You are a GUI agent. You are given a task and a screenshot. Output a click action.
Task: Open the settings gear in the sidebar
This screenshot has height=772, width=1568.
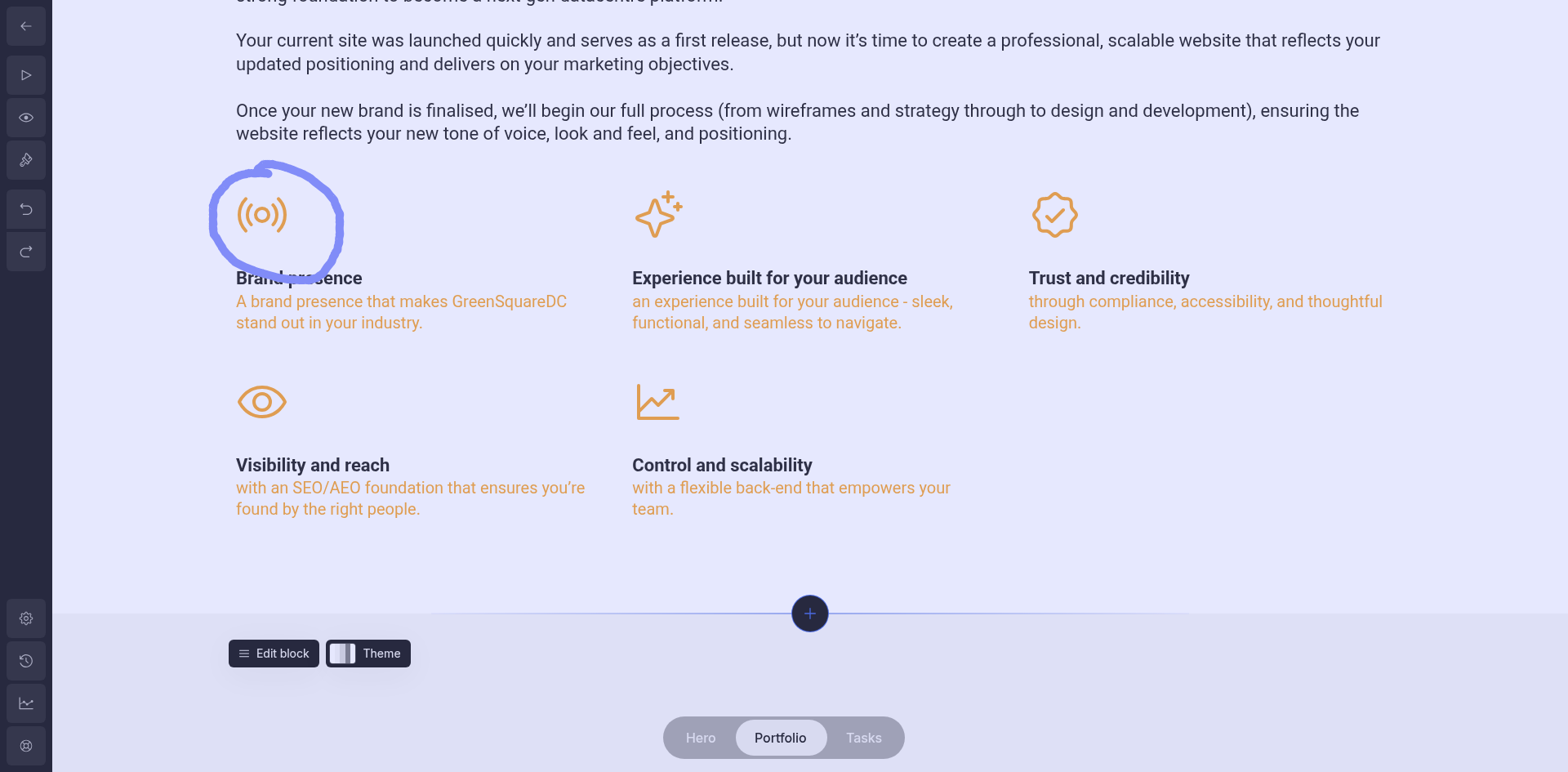[26, 618]
